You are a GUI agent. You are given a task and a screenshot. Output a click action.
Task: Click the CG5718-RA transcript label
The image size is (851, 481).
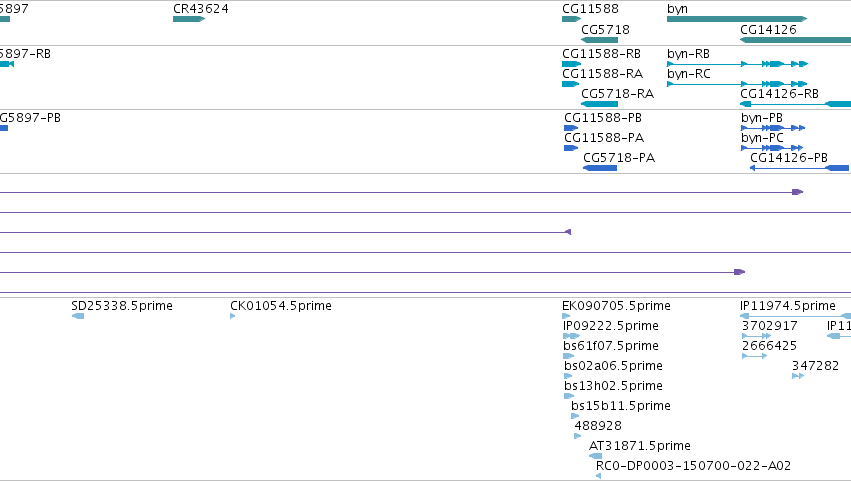(x=618, y=94)
